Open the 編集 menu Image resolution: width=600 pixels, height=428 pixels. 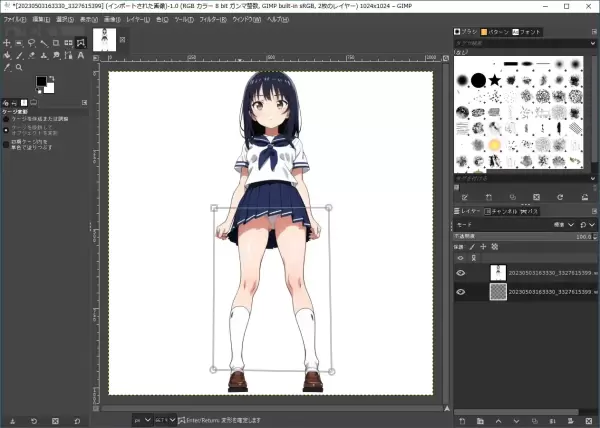41,19
